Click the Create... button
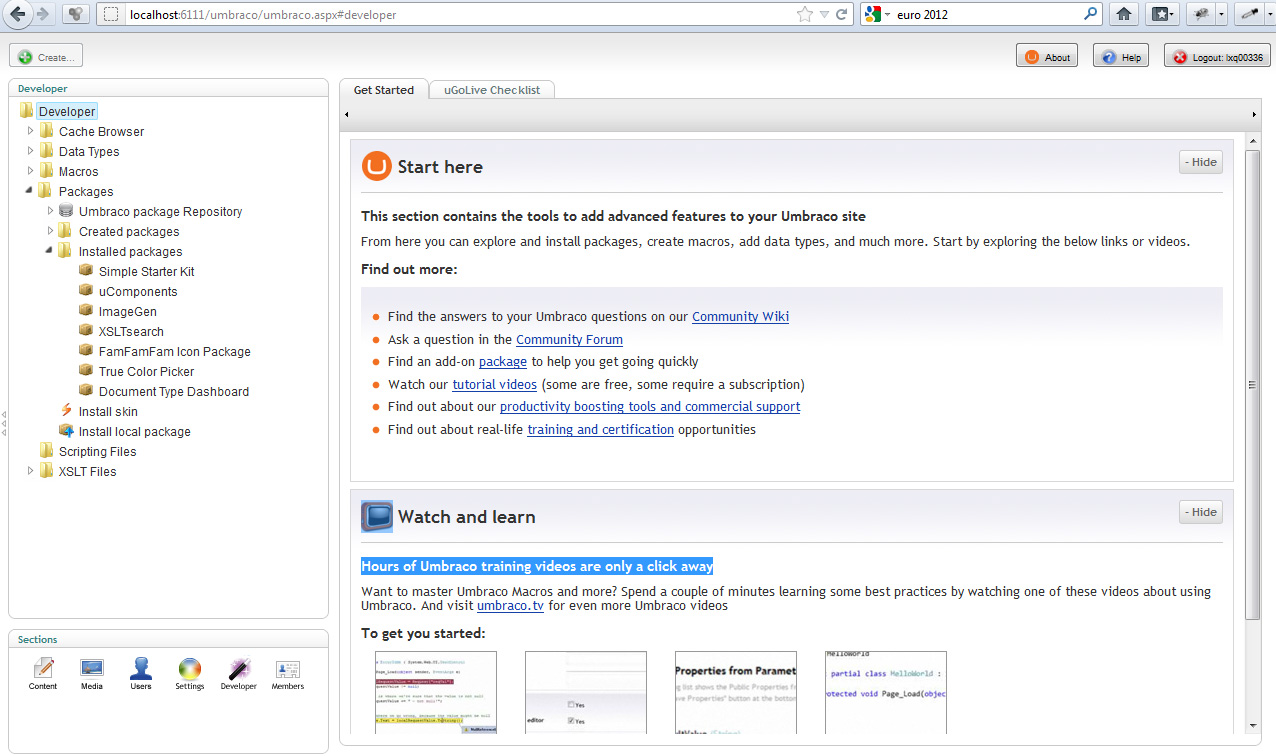 coord(46,57)
